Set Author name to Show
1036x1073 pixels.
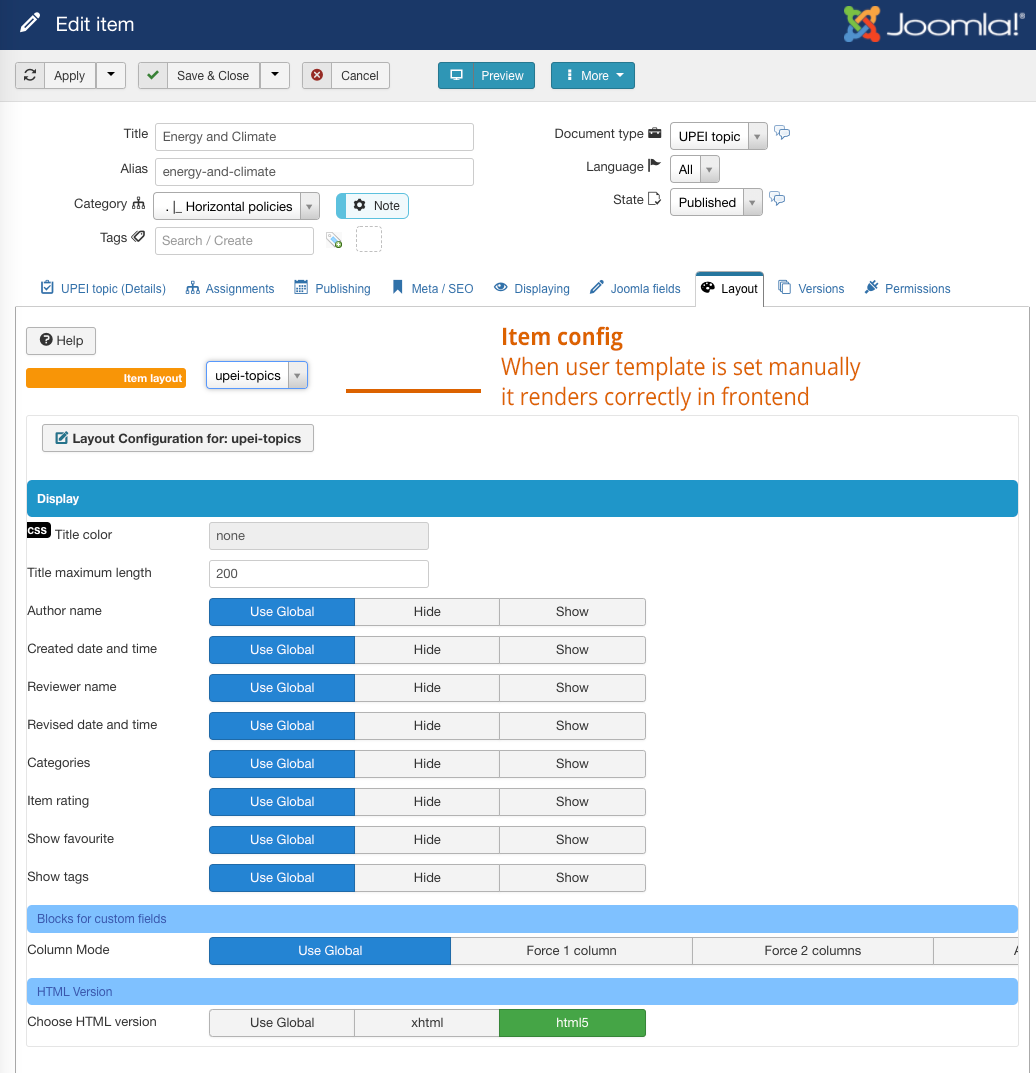coord(572,612)
